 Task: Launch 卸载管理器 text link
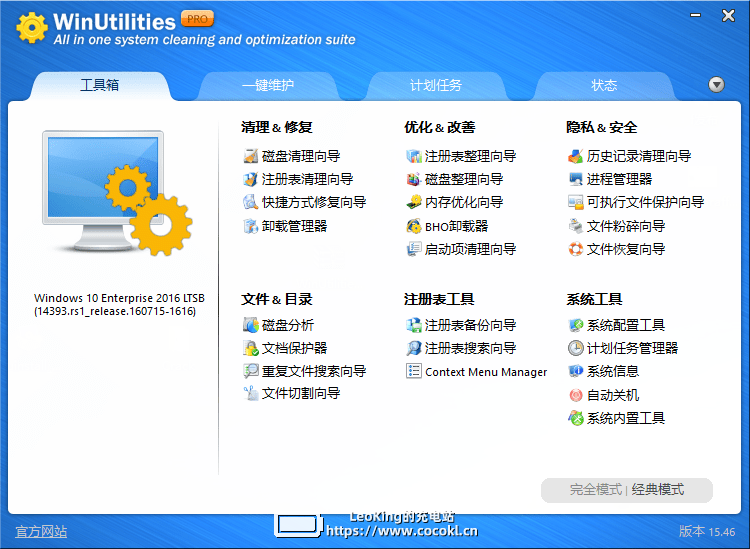[x=295, y=226]
